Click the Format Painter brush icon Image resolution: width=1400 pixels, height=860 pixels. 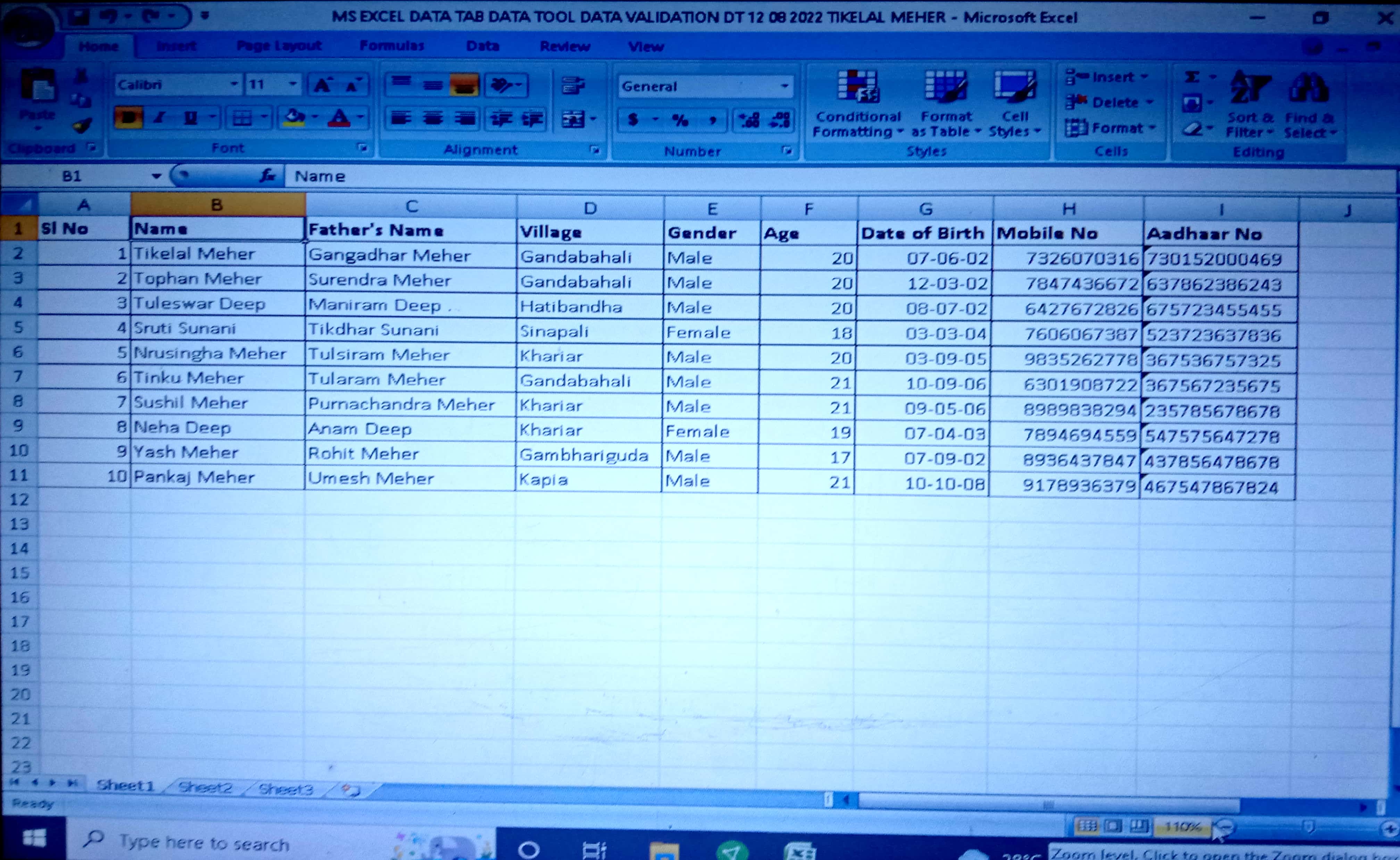82,126
